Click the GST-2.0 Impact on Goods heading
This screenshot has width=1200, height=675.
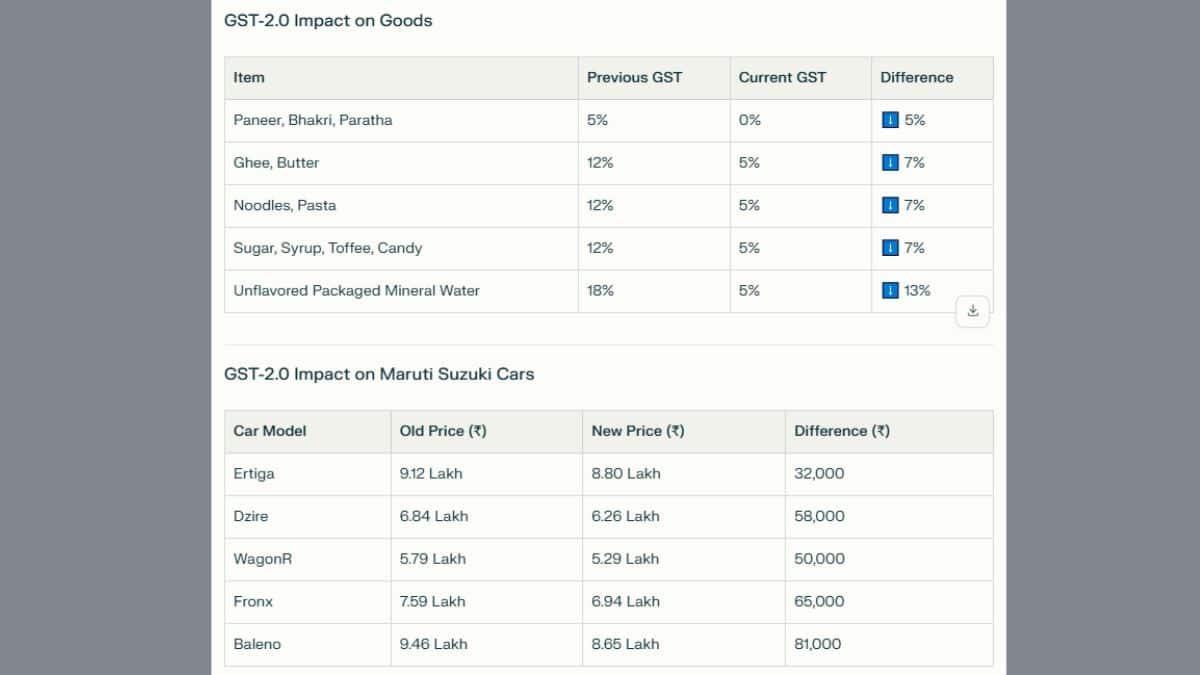point(328,21)
